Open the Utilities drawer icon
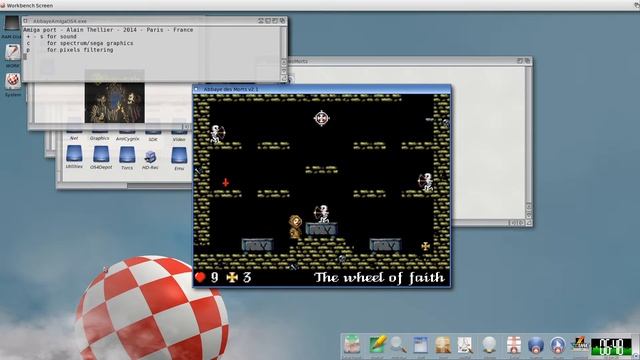This screenshot has height=360, width=640. (74, 154)
